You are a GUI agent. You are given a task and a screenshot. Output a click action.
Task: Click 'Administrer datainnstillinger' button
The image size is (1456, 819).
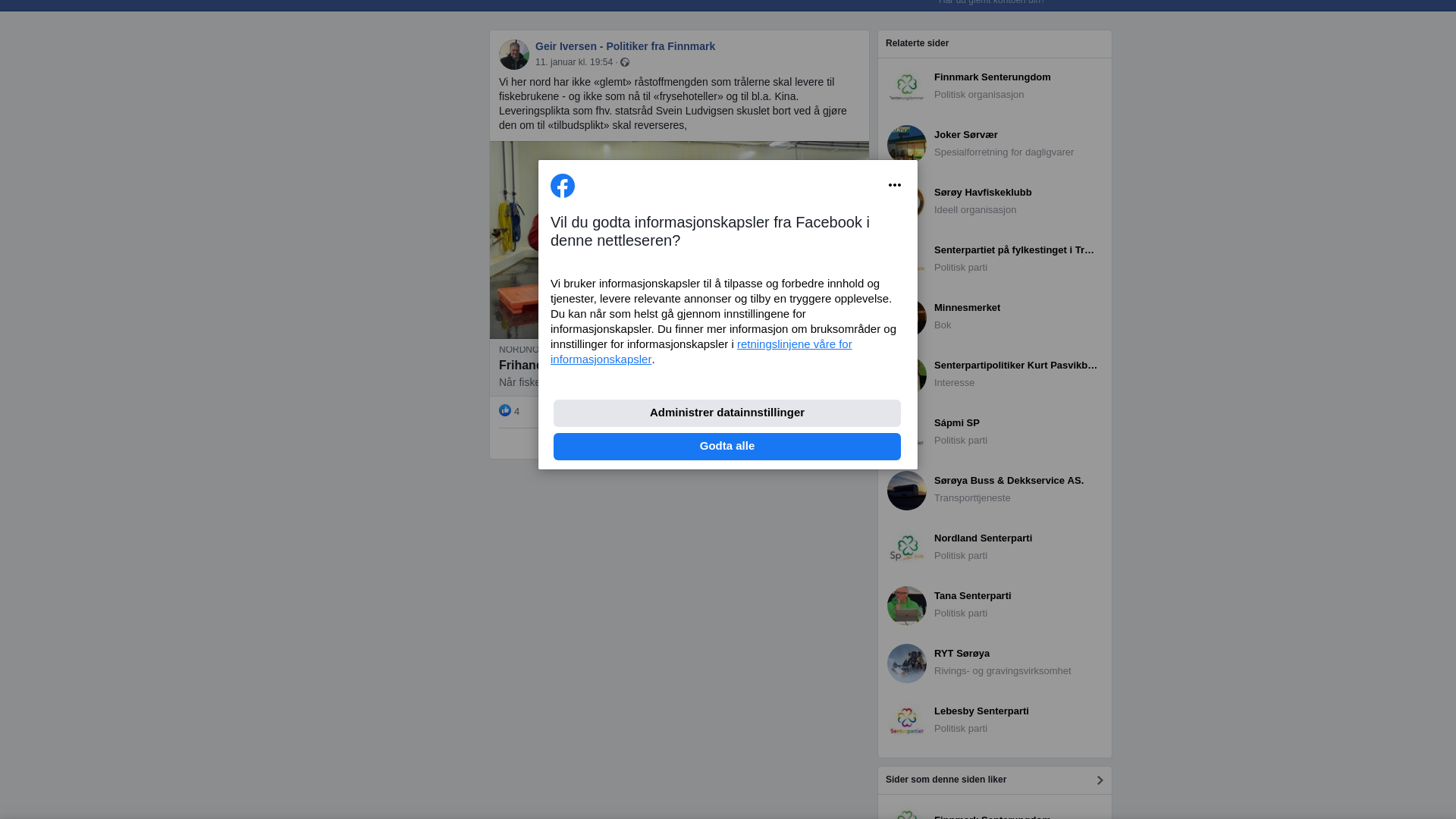(x=726, y=413)
